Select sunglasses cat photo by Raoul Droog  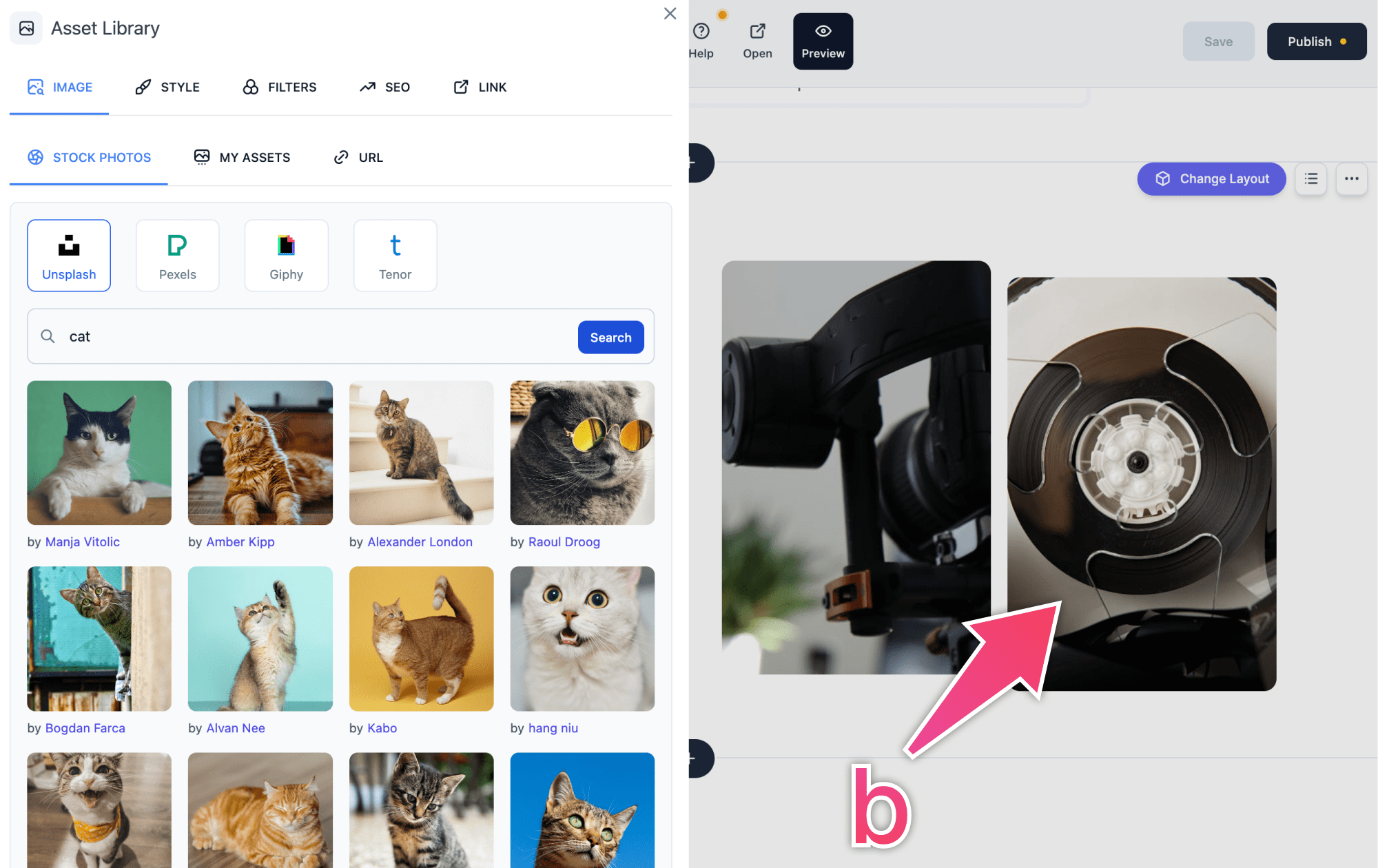(x=582, y=453)
